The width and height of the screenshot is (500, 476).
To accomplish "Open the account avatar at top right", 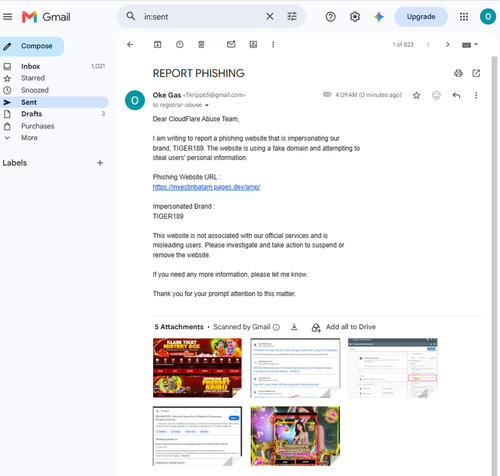I will (x=488, y=17).
